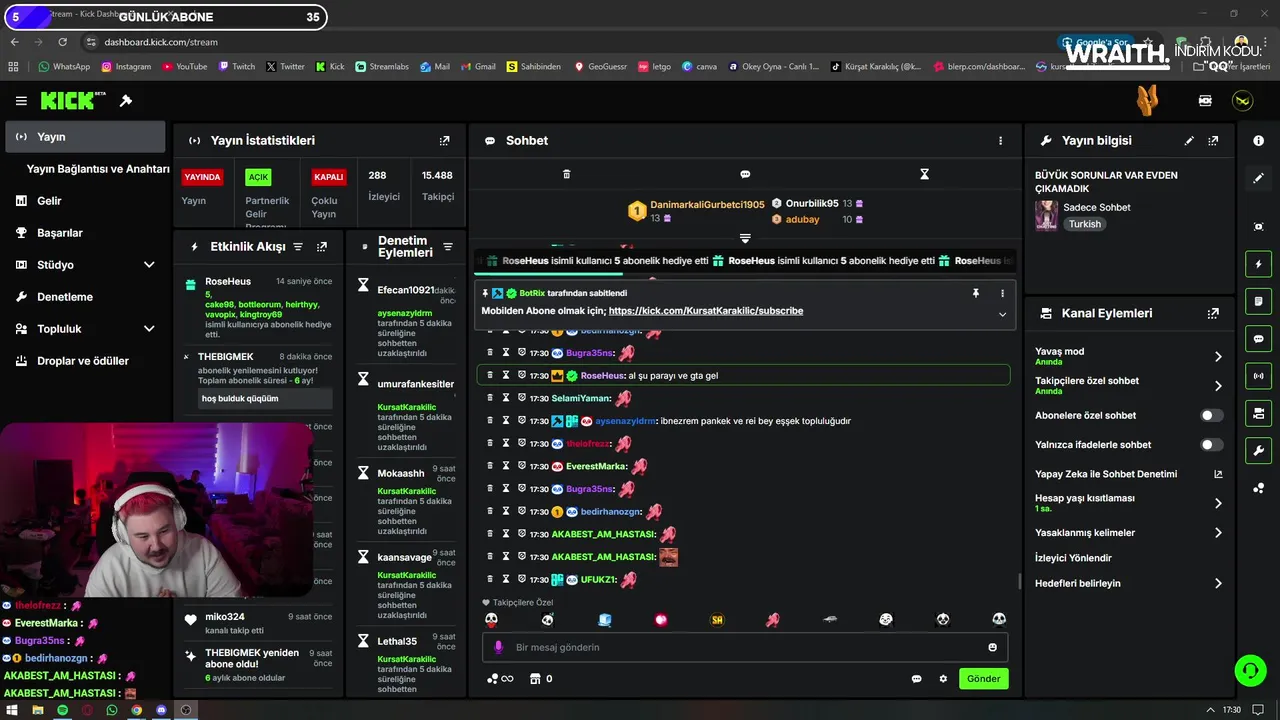Viewport: 1280px width, 720px height.
Task: Click the green headset support button
Action: point(1250,670)
